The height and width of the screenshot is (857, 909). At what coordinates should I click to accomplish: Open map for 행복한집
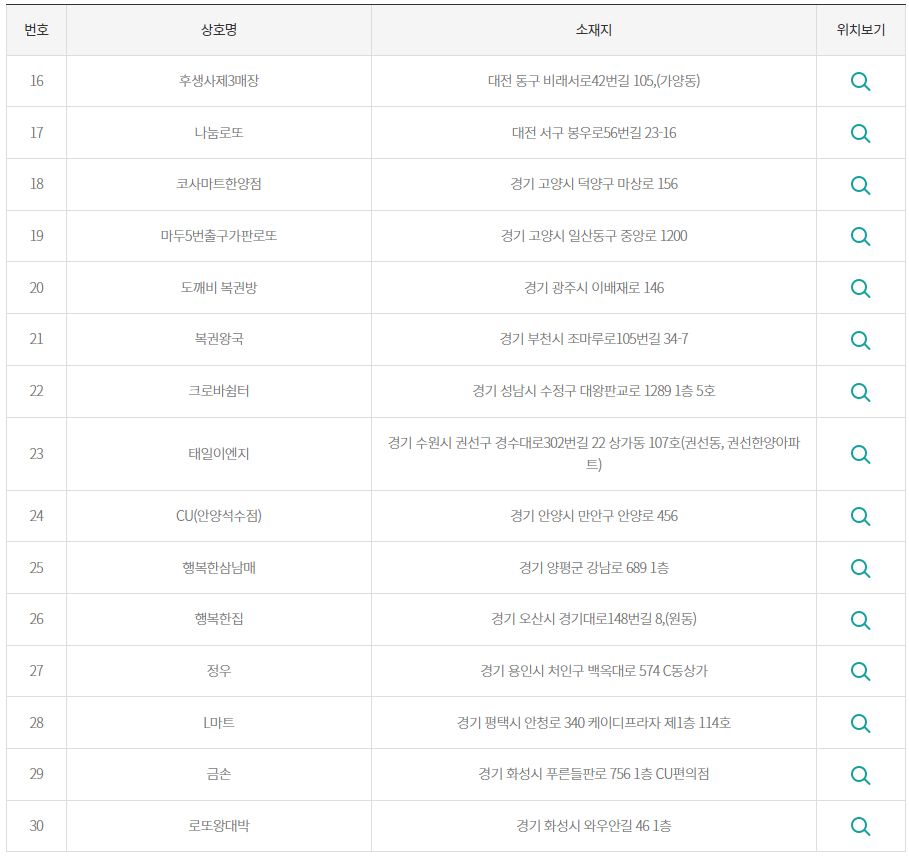coord(860,620)
